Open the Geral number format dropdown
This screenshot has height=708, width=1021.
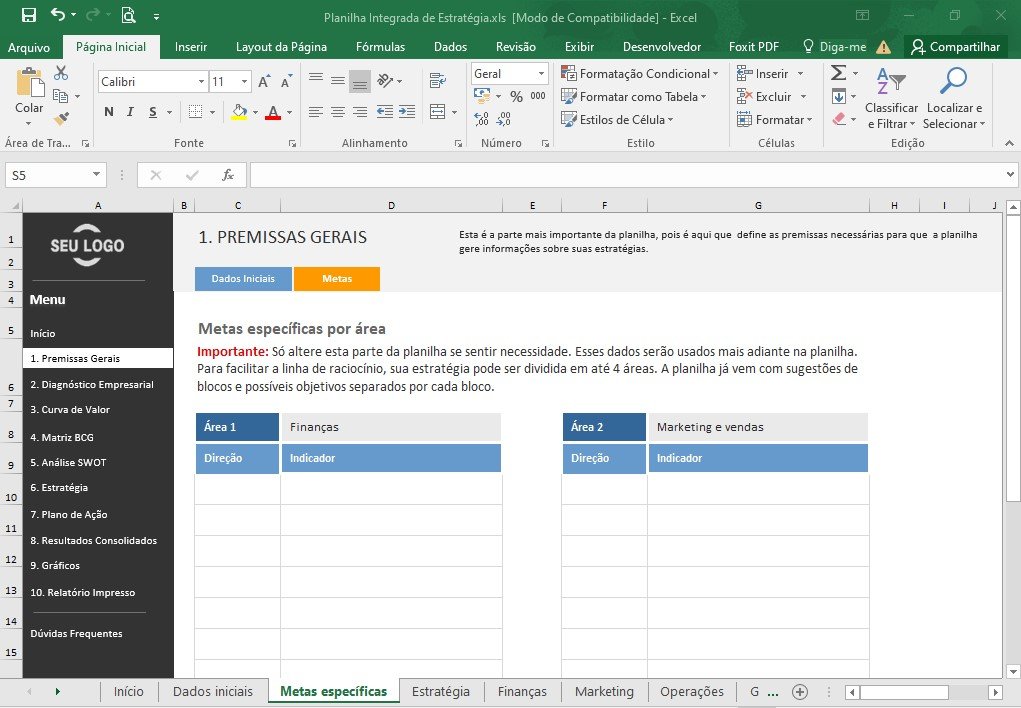pyautogui.click(x=541, y=74)
